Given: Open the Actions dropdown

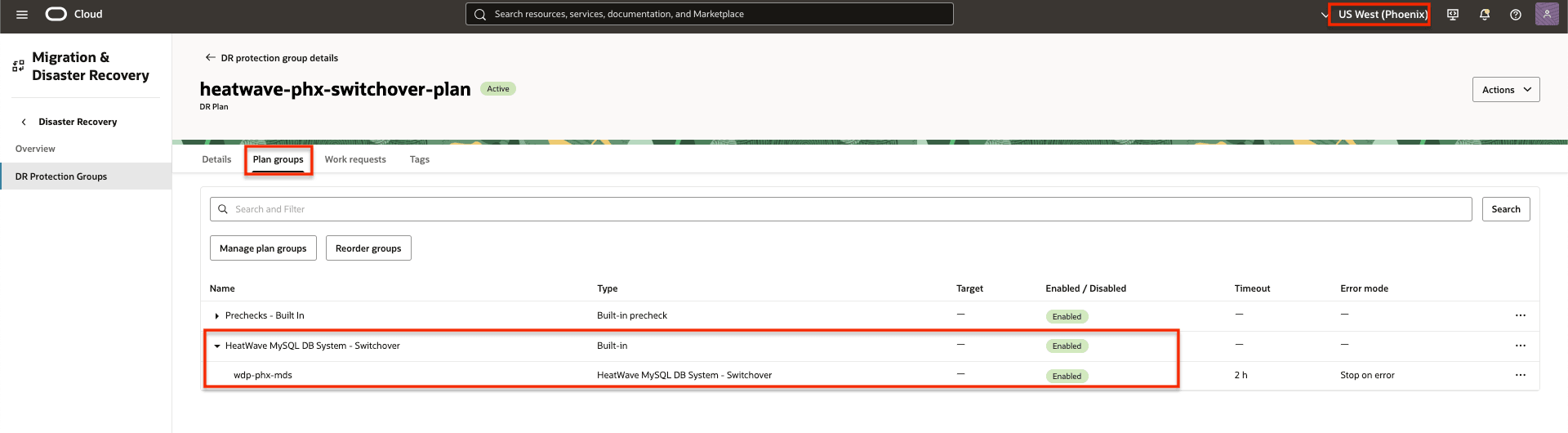Looking at the screenshot, I should click(1506, 90).
